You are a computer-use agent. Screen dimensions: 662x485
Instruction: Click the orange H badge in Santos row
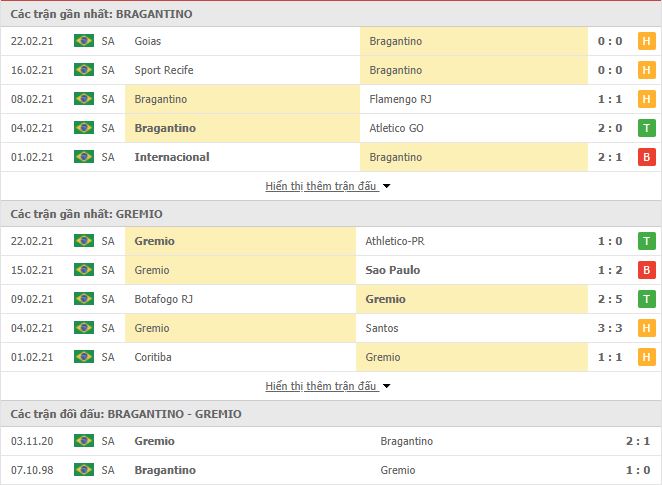pos(646,328)
